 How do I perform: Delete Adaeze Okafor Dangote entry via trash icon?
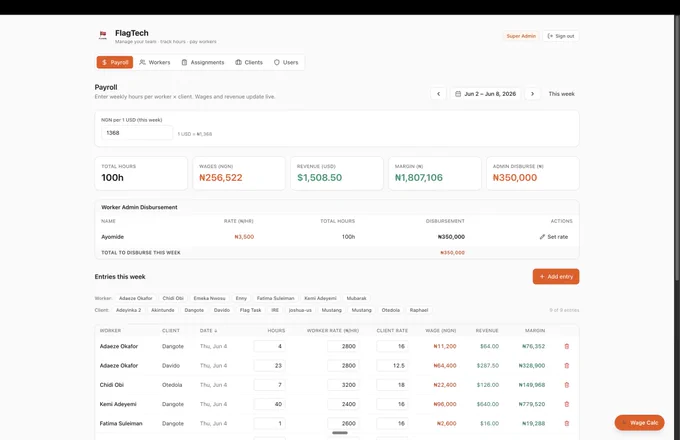[x=566, y=346]
